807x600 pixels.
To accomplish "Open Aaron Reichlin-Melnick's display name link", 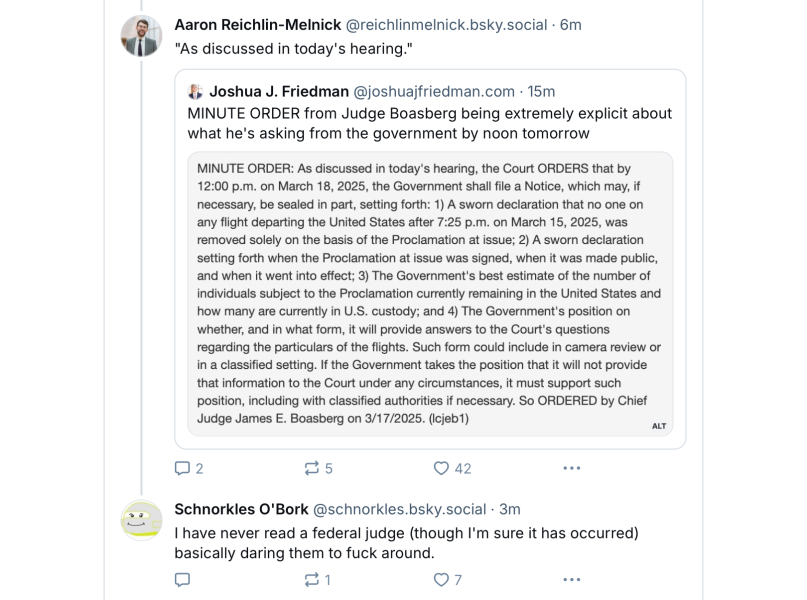I will [258, 24].
